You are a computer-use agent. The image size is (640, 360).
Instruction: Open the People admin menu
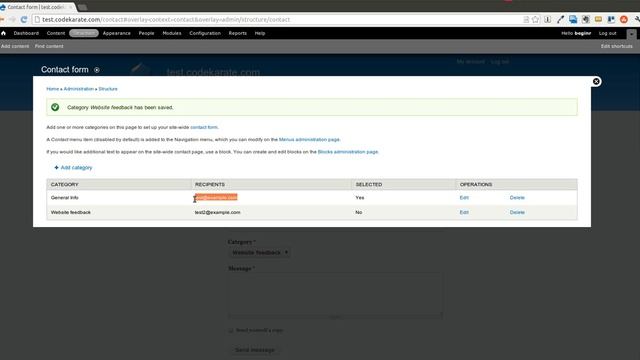[147, 33]
